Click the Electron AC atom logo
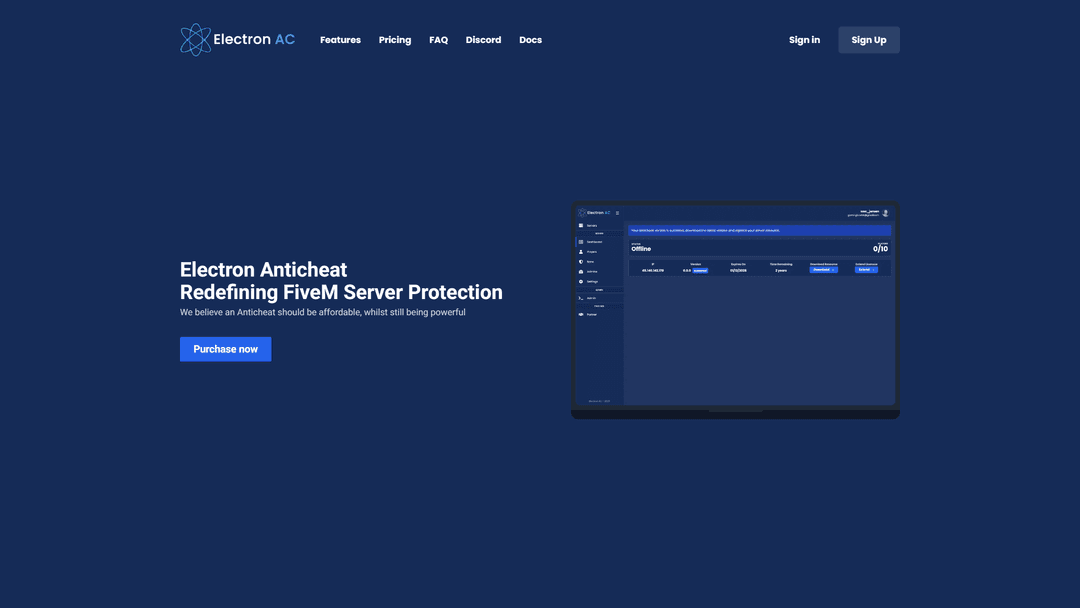This screenshot has height=608, width=1080. tap(195, 40)
